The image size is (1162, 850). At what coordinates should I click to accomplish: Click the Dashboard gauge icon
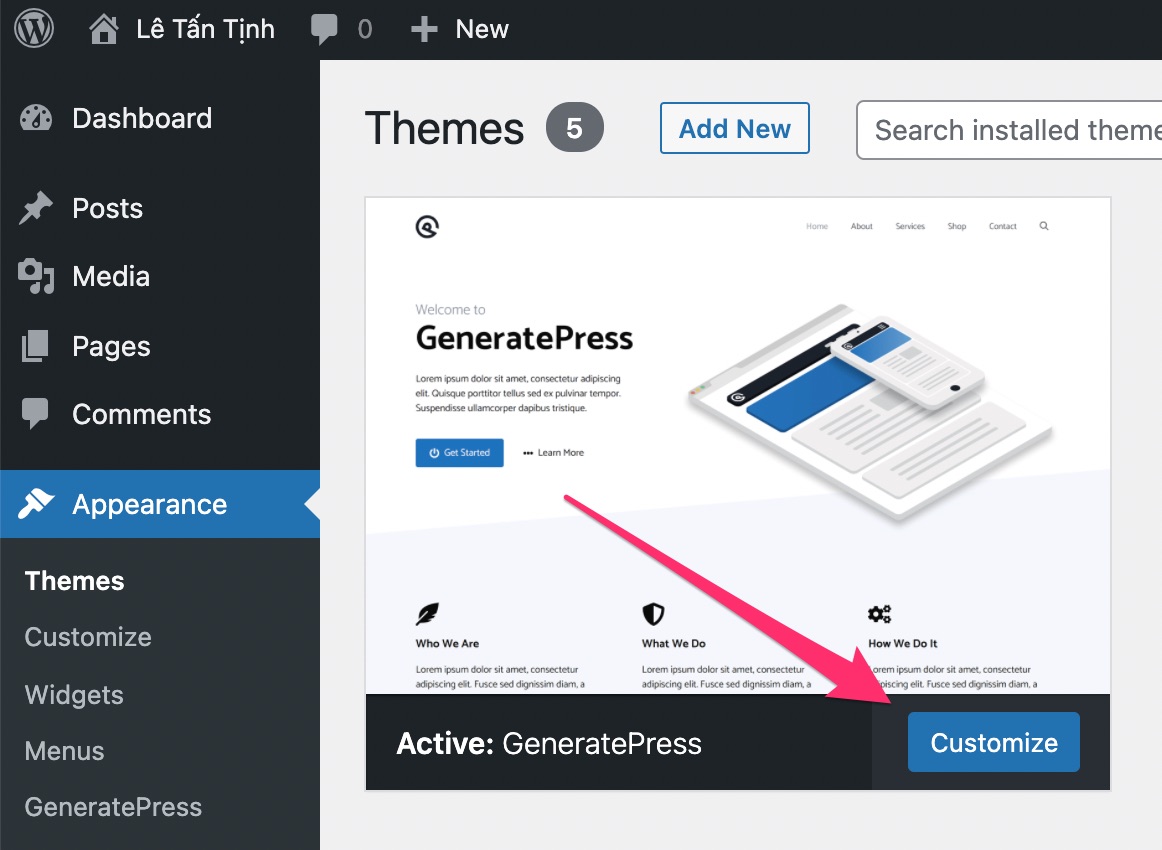pos(36,119)
